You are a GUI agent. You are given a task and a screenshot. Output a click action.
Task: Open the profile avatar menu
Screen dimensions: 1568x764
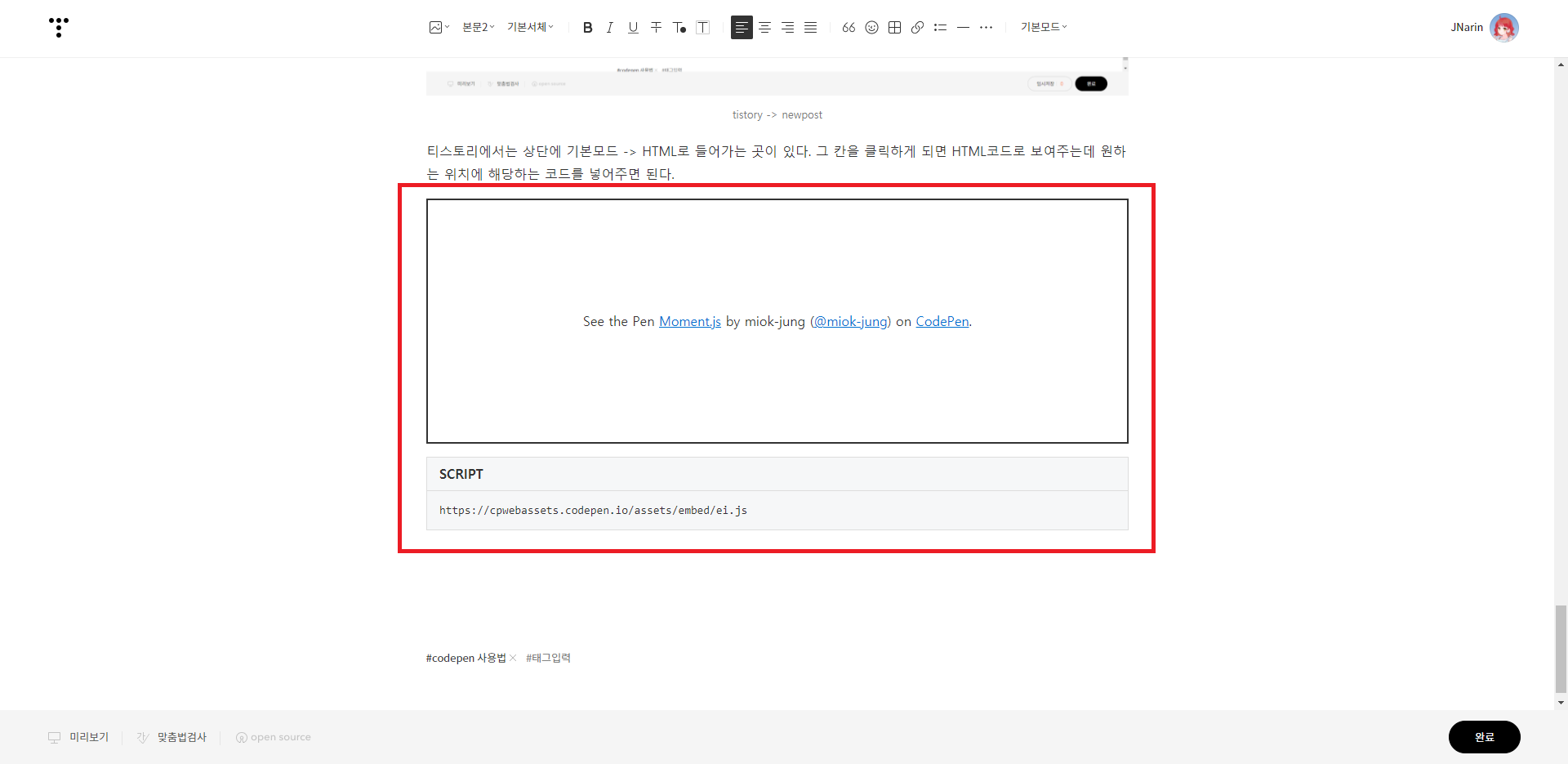point(1504,27)
